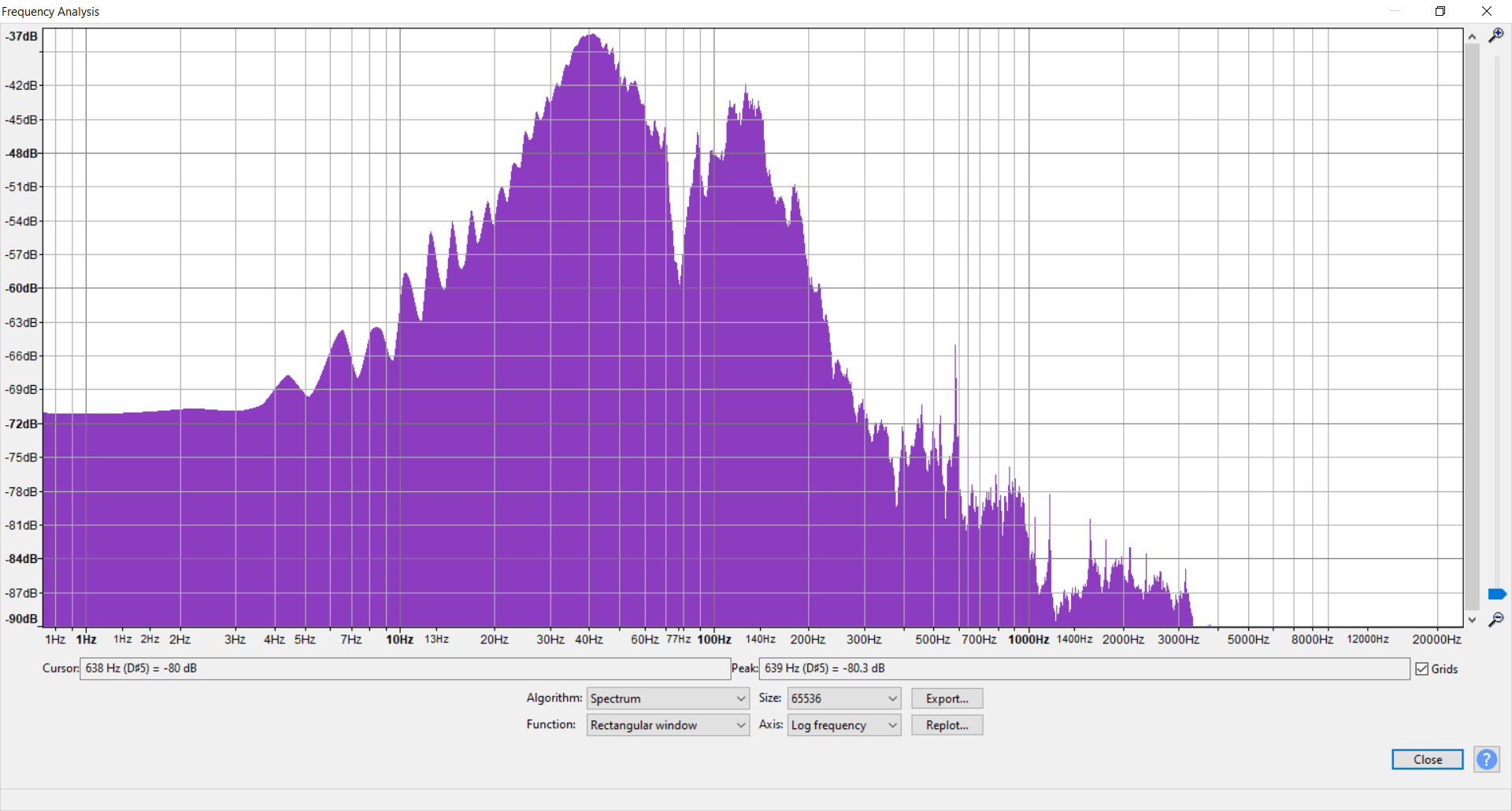Click the Peak readout field

click(1084, 668)
